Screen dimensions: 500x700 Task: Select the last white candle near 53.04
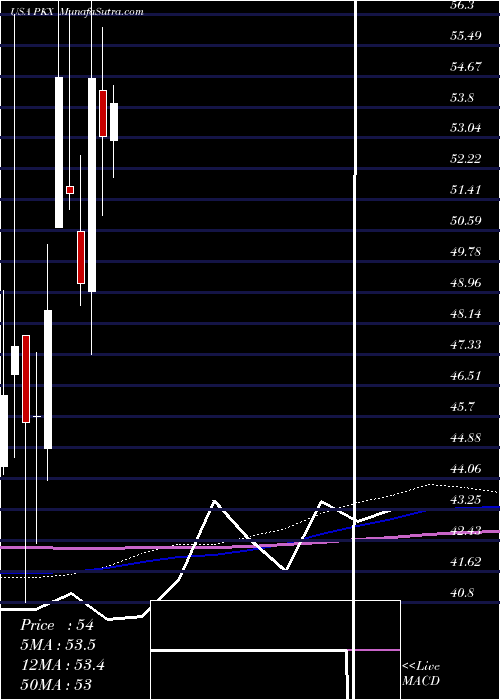(x=114, y=122)
